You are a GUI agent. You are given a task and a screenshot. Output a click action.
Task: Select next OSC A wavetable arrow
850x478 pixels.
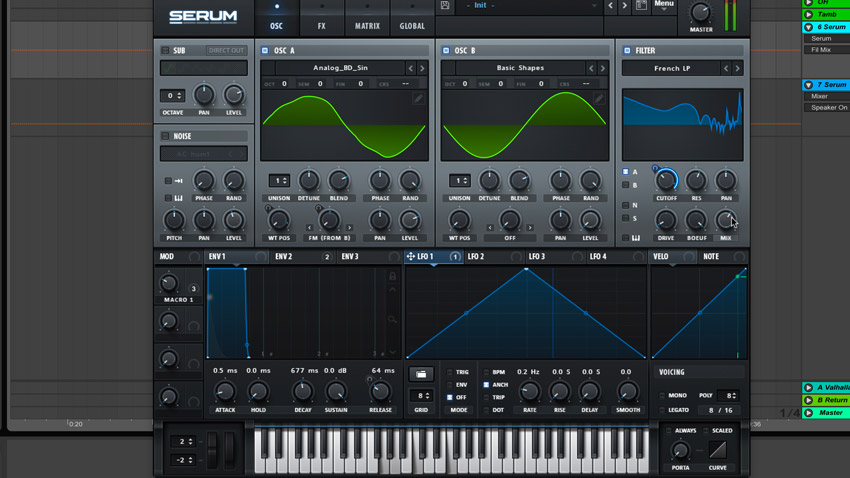[422, 68]
